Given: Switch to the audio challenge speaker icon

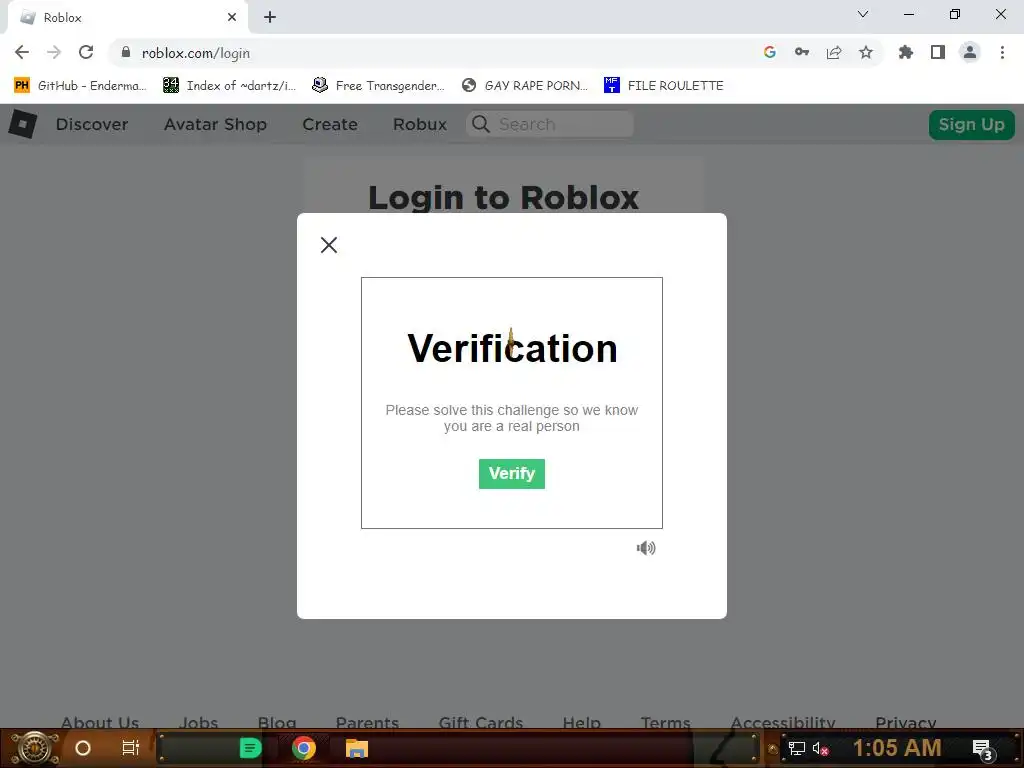Looking at the screenshot, I should [x=646, y=548].
